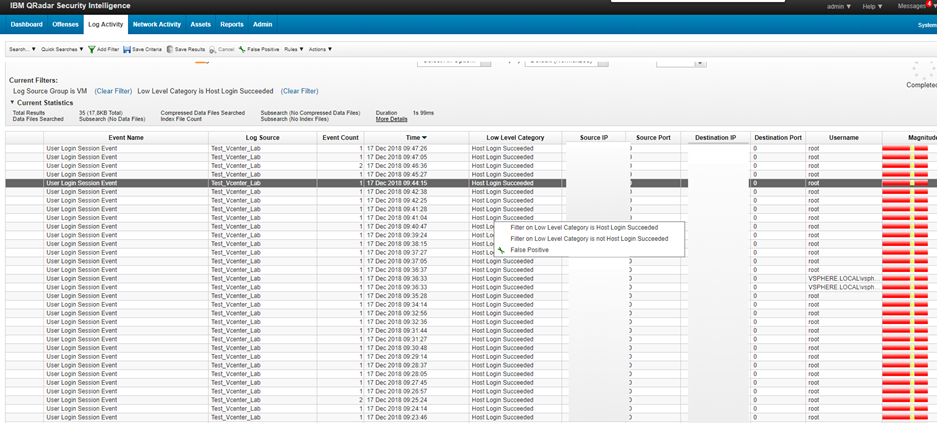Click the Add Filter funnel icon

[x=91, y=50]
